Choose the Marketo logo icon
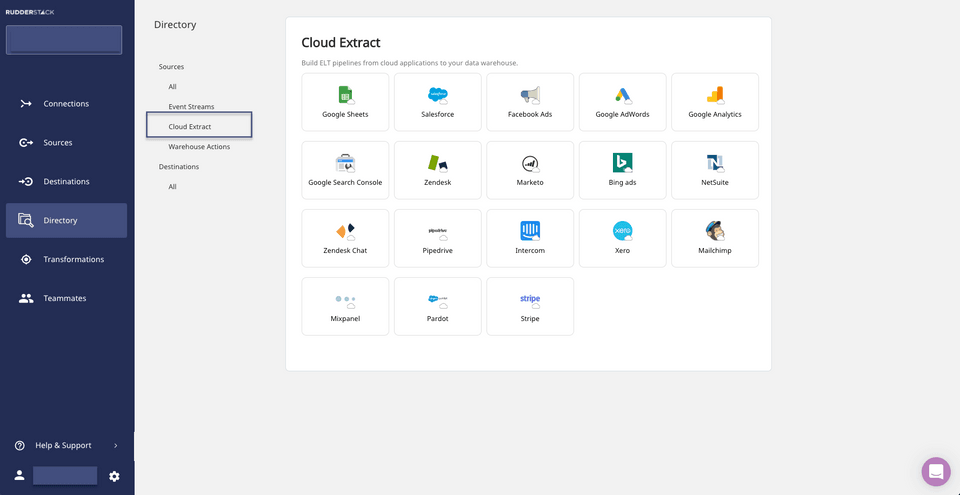The height and width of the screenshot is (495, 960). pos(530,164)
